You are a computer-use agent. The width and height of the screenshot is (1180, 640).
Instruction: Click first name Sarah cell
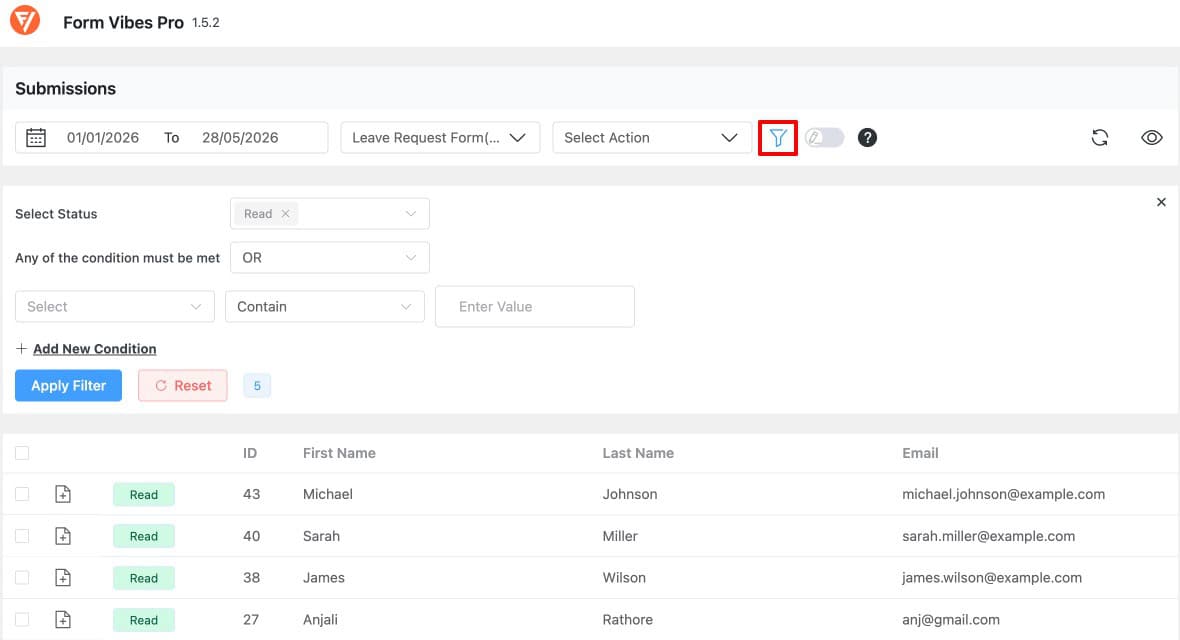click(321, 536)
